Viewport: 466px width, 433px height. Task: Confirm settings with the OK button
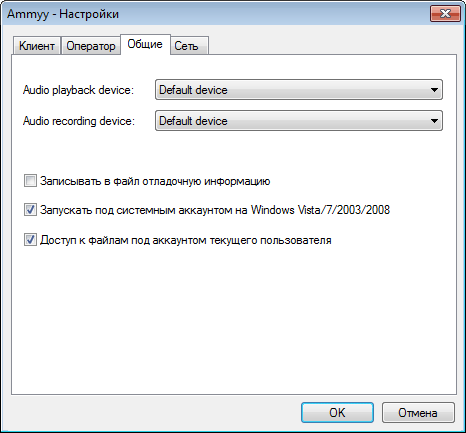[x=337, y=413]
